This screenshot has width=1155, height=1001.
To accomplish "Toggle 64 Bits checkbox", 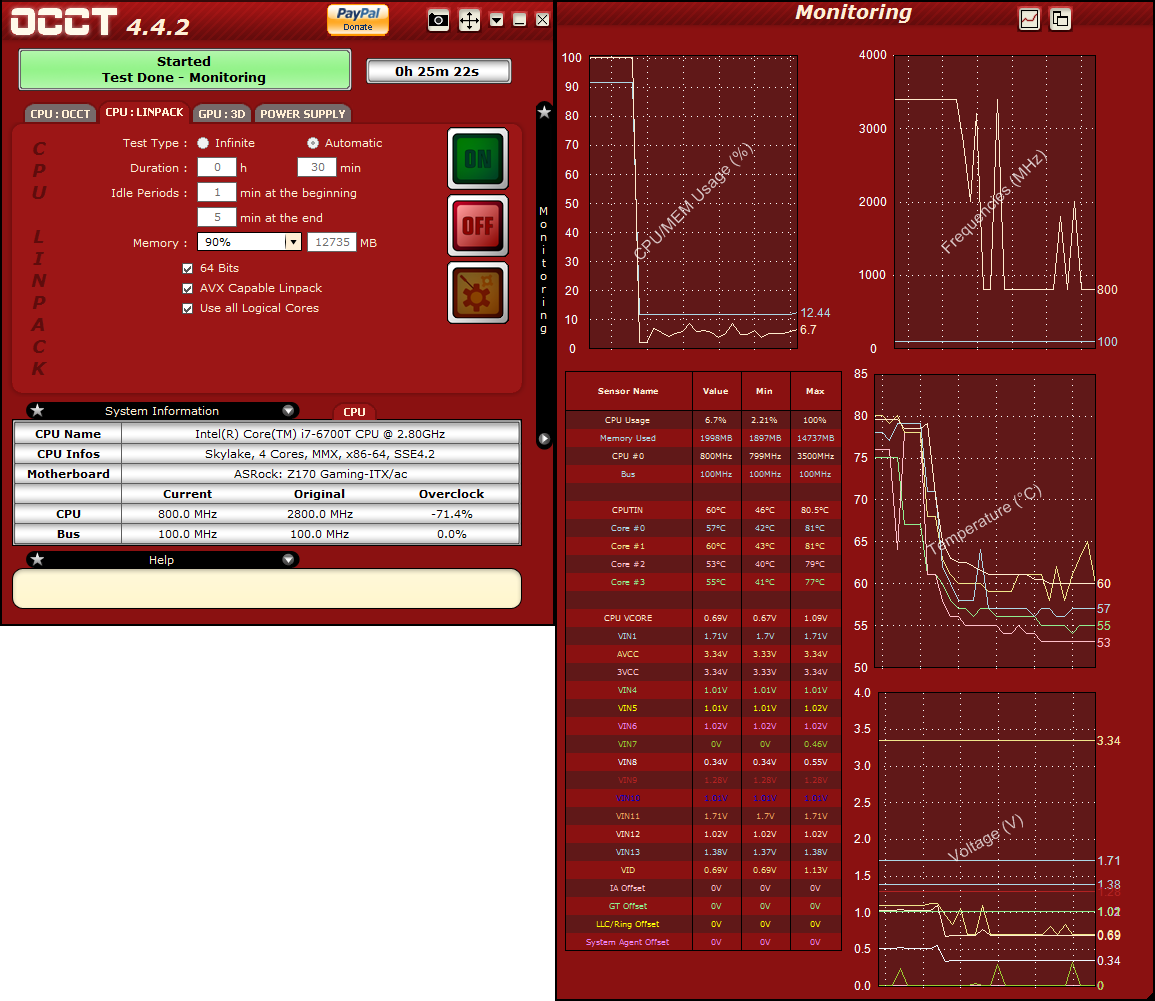I will coord(187,268).
